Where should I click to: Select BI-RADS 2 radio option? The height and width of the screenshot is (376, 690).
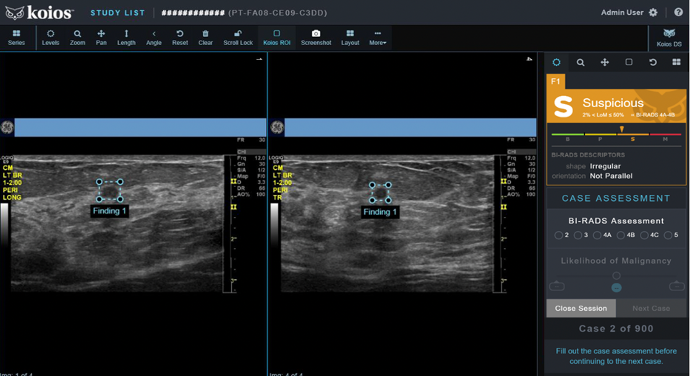pos(558,235)
